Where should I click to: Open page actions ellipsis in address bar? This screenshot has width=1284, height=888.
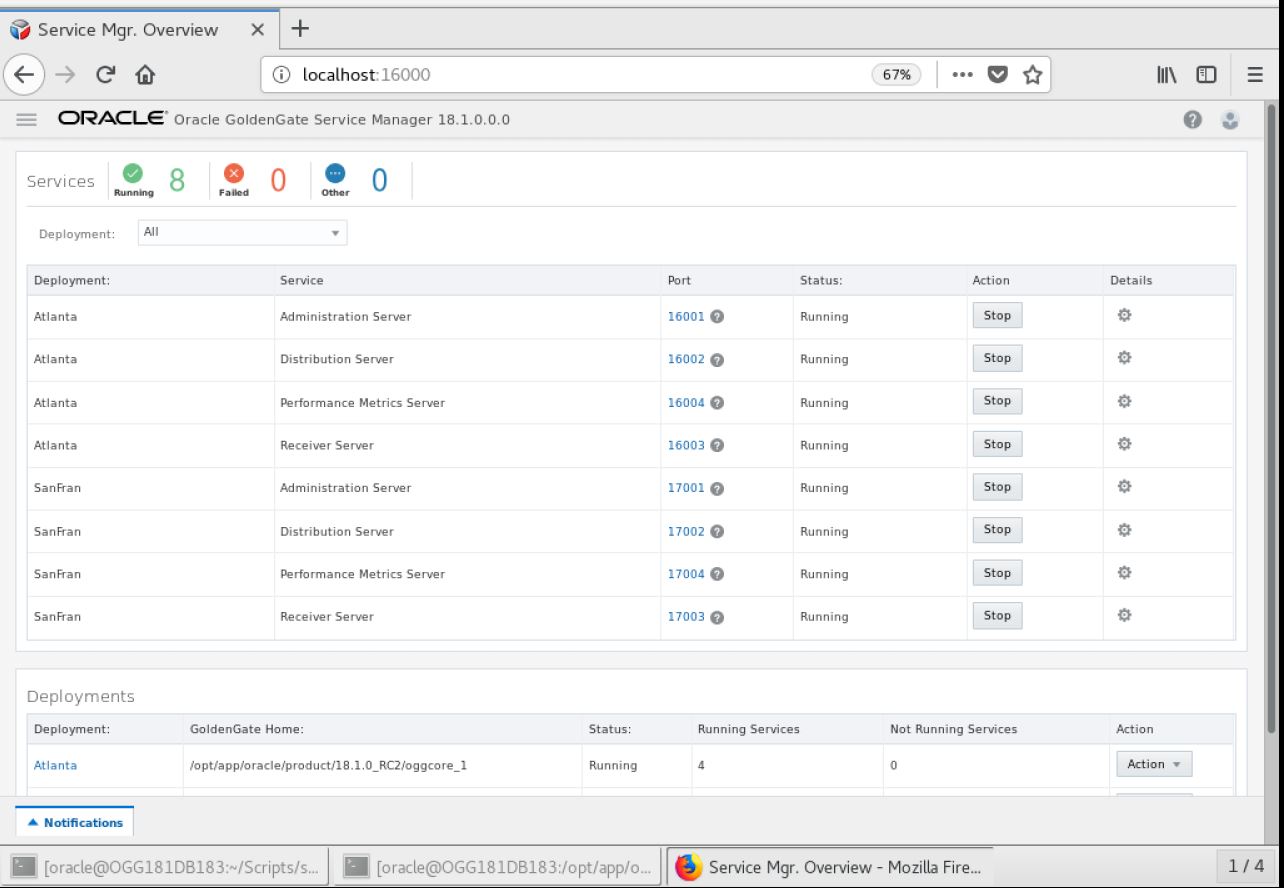(x=963, y=73)
